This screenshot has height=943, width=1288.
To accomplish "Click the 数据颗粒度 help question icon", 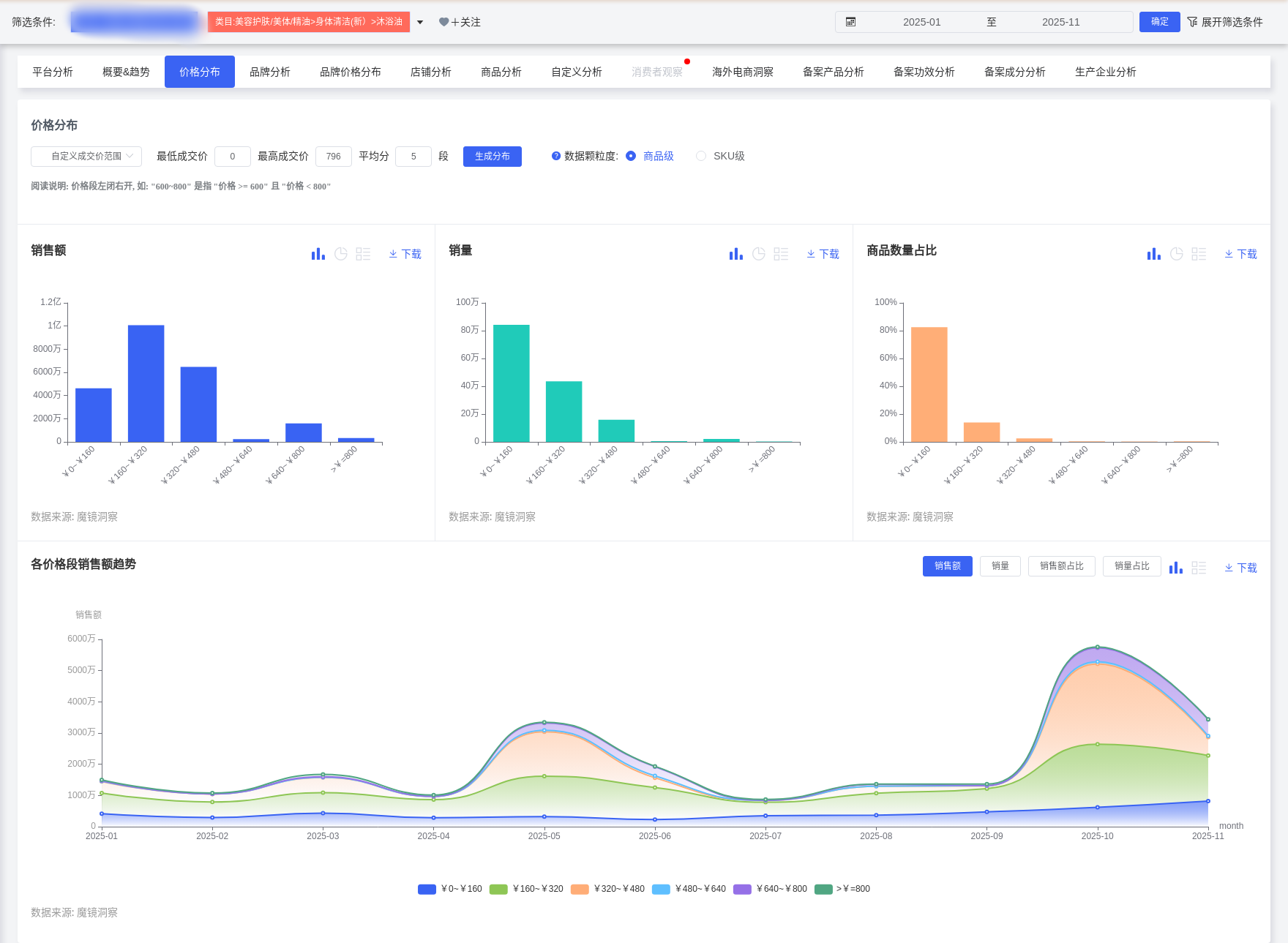I will click(556, 156).
